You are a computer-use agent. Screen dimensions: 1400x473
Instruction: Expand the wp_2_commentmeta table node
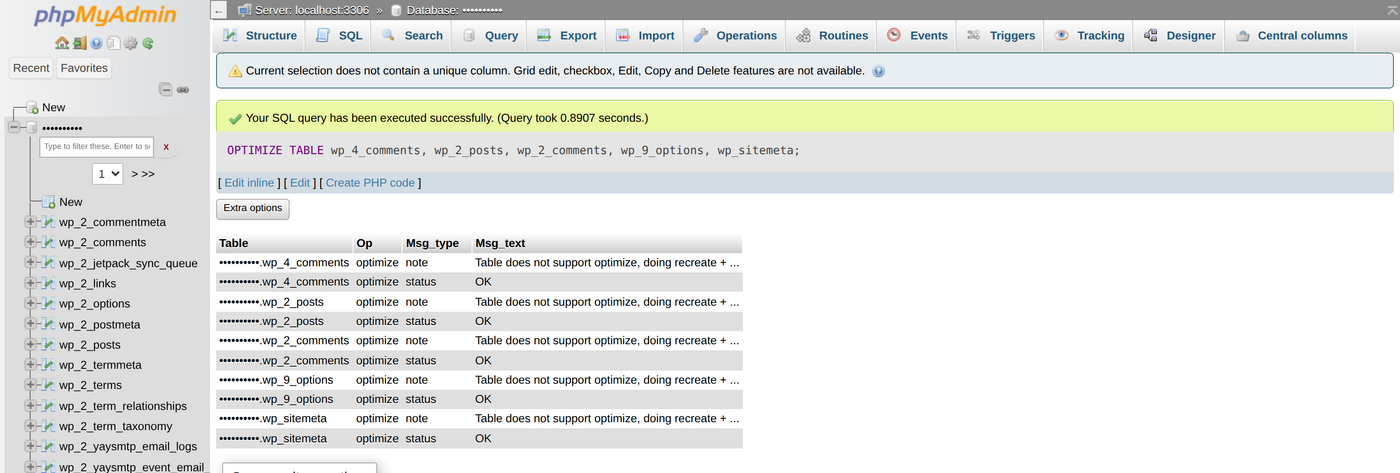[31, 222]
